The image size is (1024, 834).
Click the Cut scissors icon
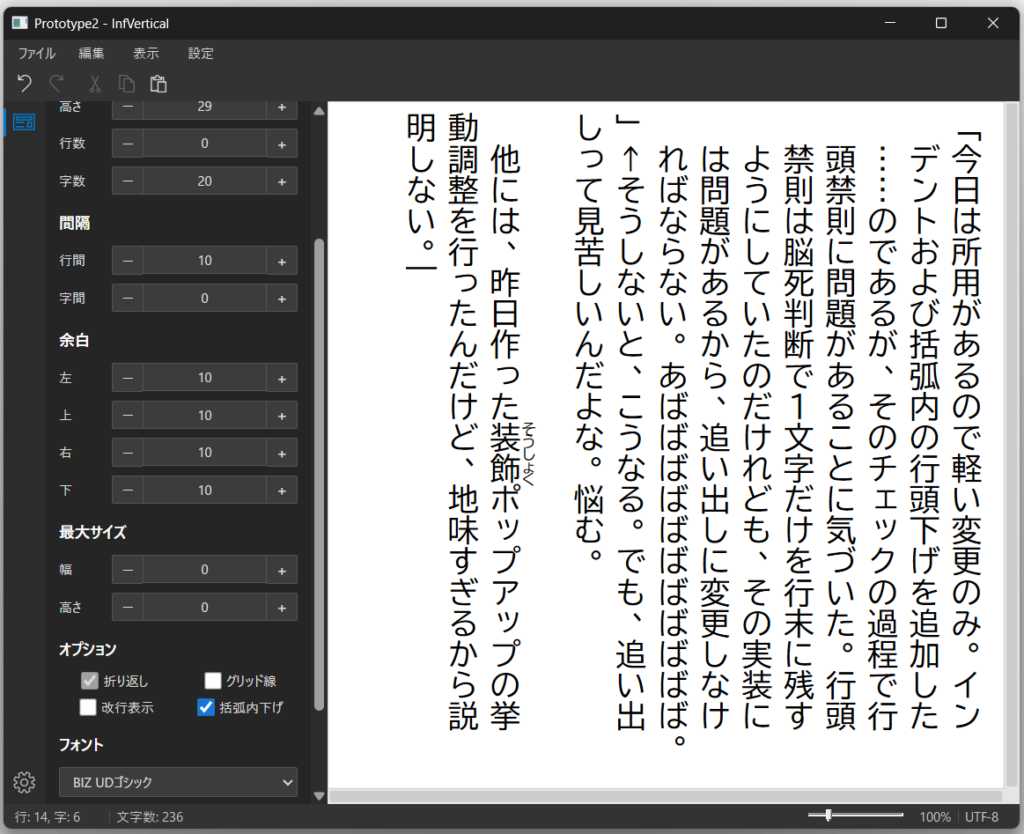[x=95, y=84]
